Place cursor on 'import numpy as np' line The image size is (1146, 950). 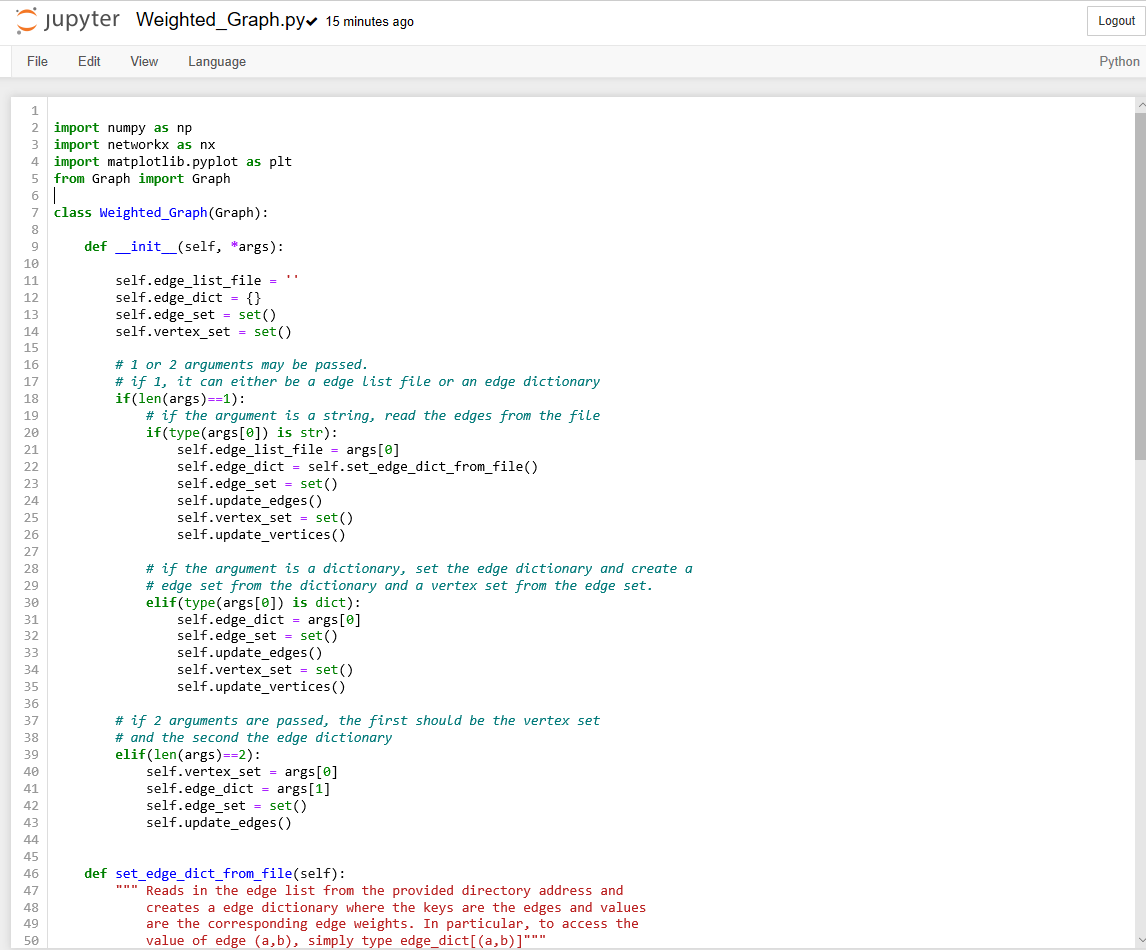[123, 128]
